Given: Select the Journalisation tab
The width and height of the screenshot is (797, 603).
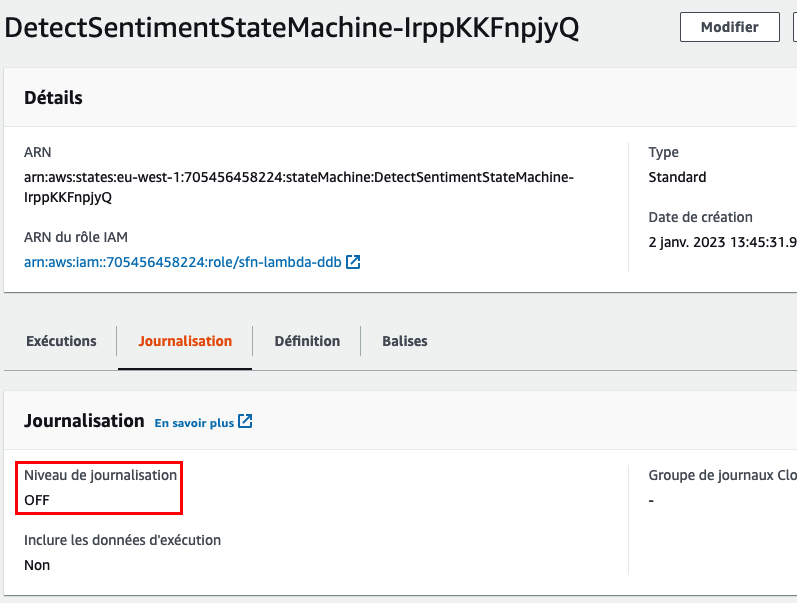Looking at the screenshot, I should (185, 341).
